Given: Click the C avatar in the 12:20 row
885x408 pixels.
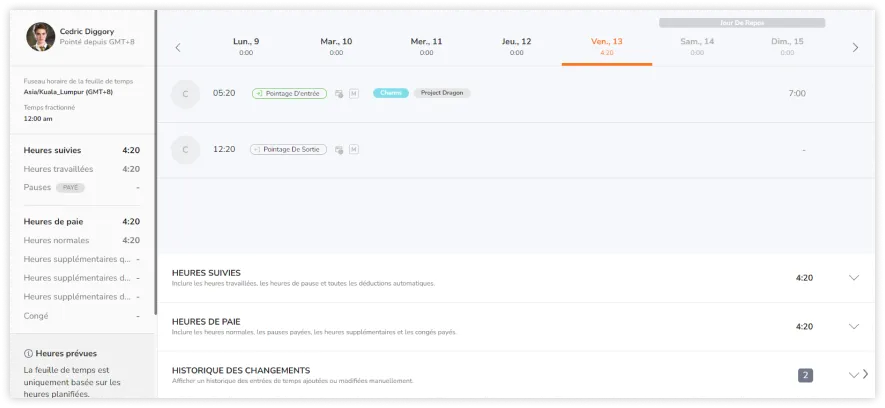Looking at the screenshot, I should pos(185,150).
